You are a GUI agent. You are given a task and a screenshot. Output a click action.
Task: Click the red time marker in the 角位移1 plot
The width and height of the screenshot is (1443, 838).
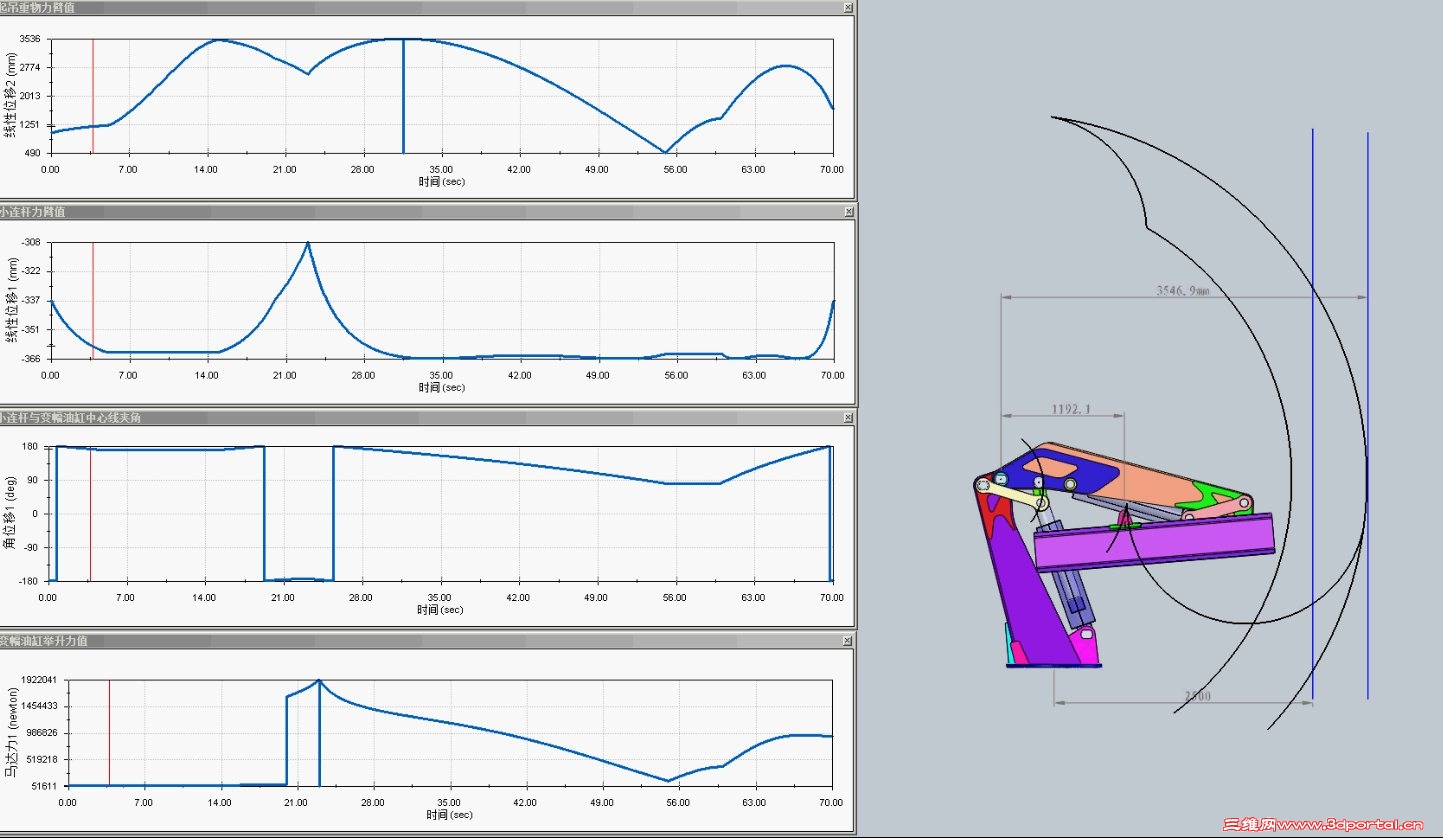pos(90,513)
